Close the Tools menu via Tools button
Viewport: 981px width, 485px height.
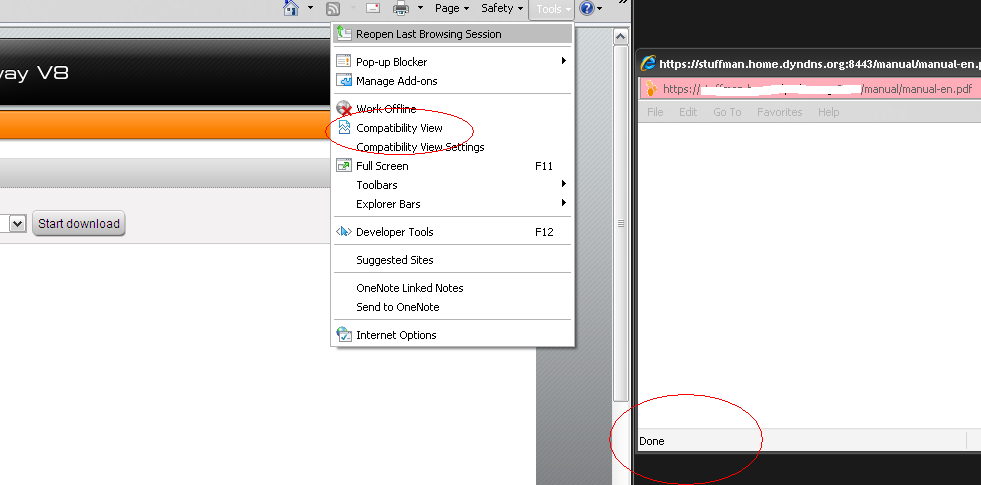(x=551, y=9)
